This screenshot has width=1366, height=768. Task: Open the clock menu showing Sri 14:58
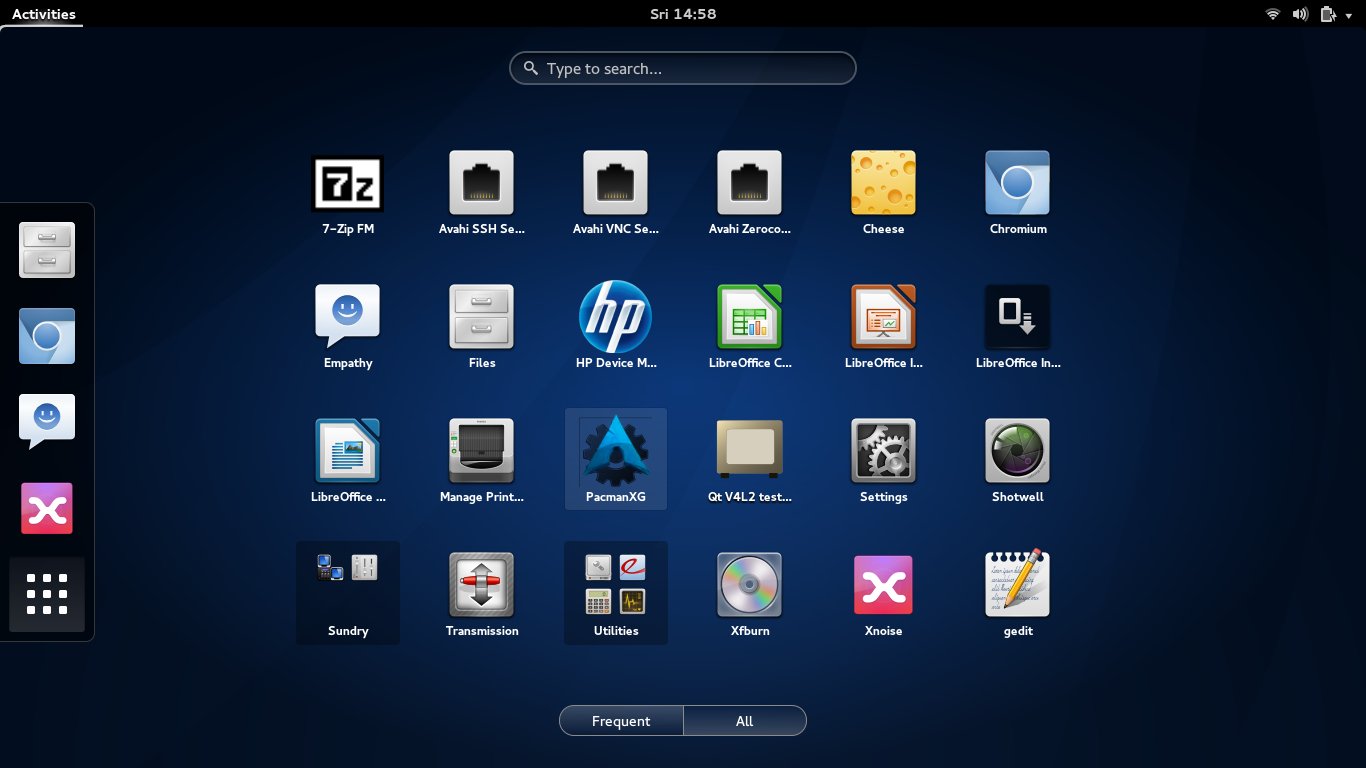[x=683, y=14]
